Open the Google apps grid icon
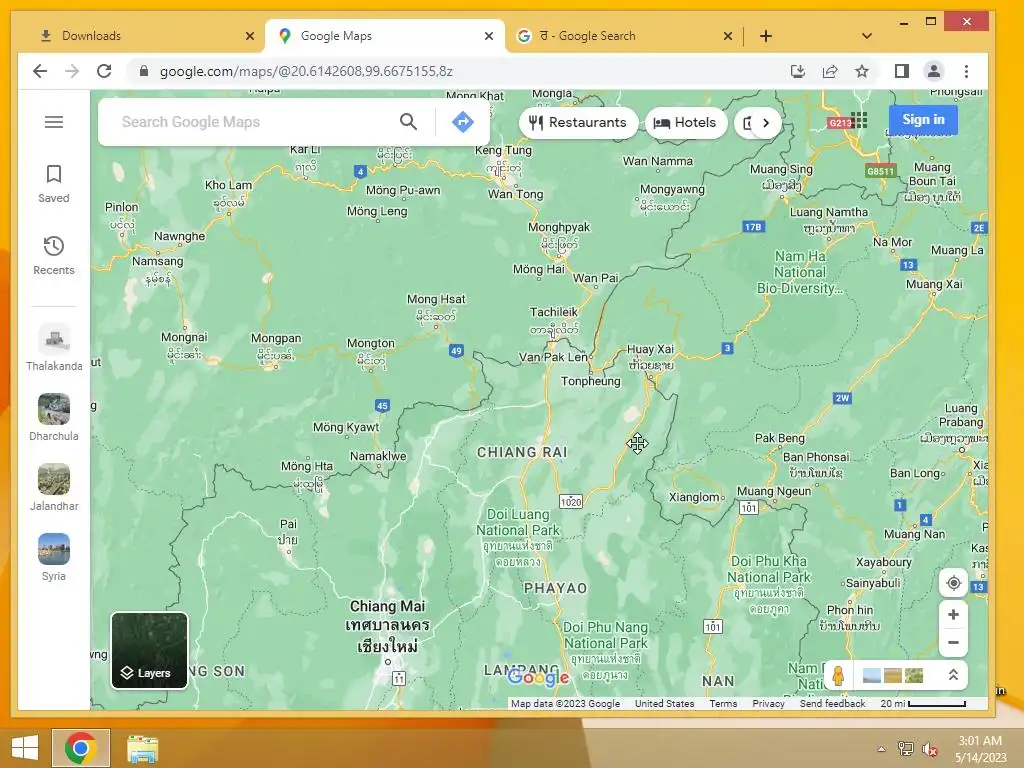Viewport: 1024px width, 768px height. [859, 120]
